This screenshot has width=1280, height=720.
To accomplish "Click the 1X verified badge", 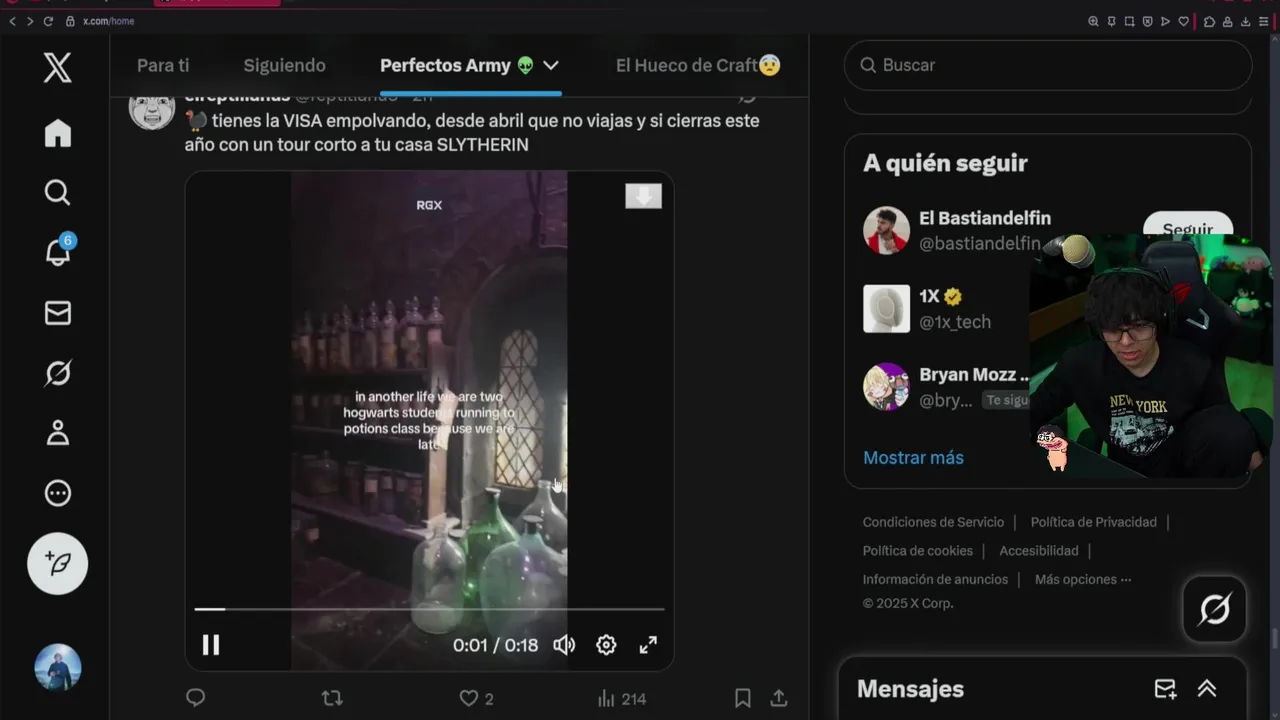I will click(x=953, y=297).
